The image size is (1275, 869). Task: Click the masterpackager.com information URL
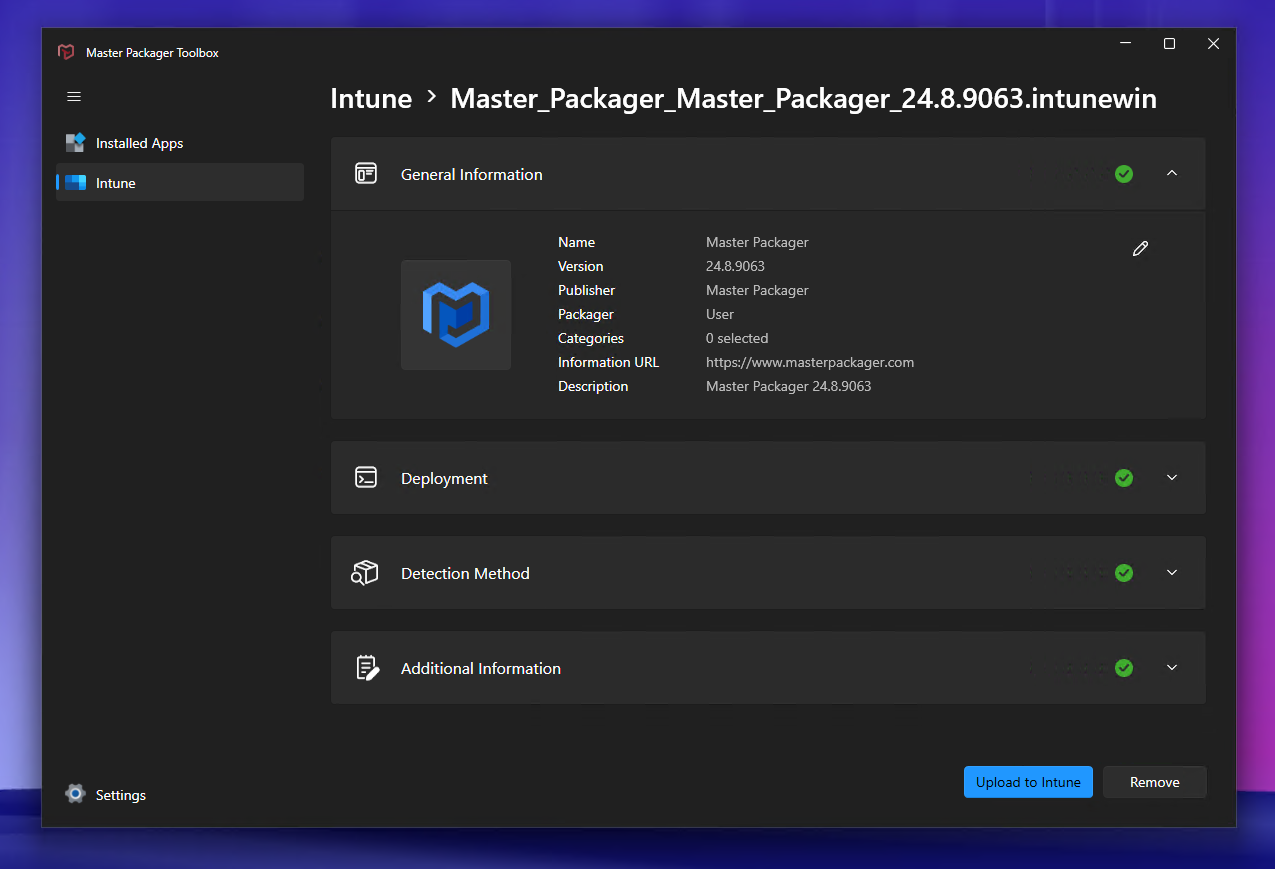coord(810,362)
